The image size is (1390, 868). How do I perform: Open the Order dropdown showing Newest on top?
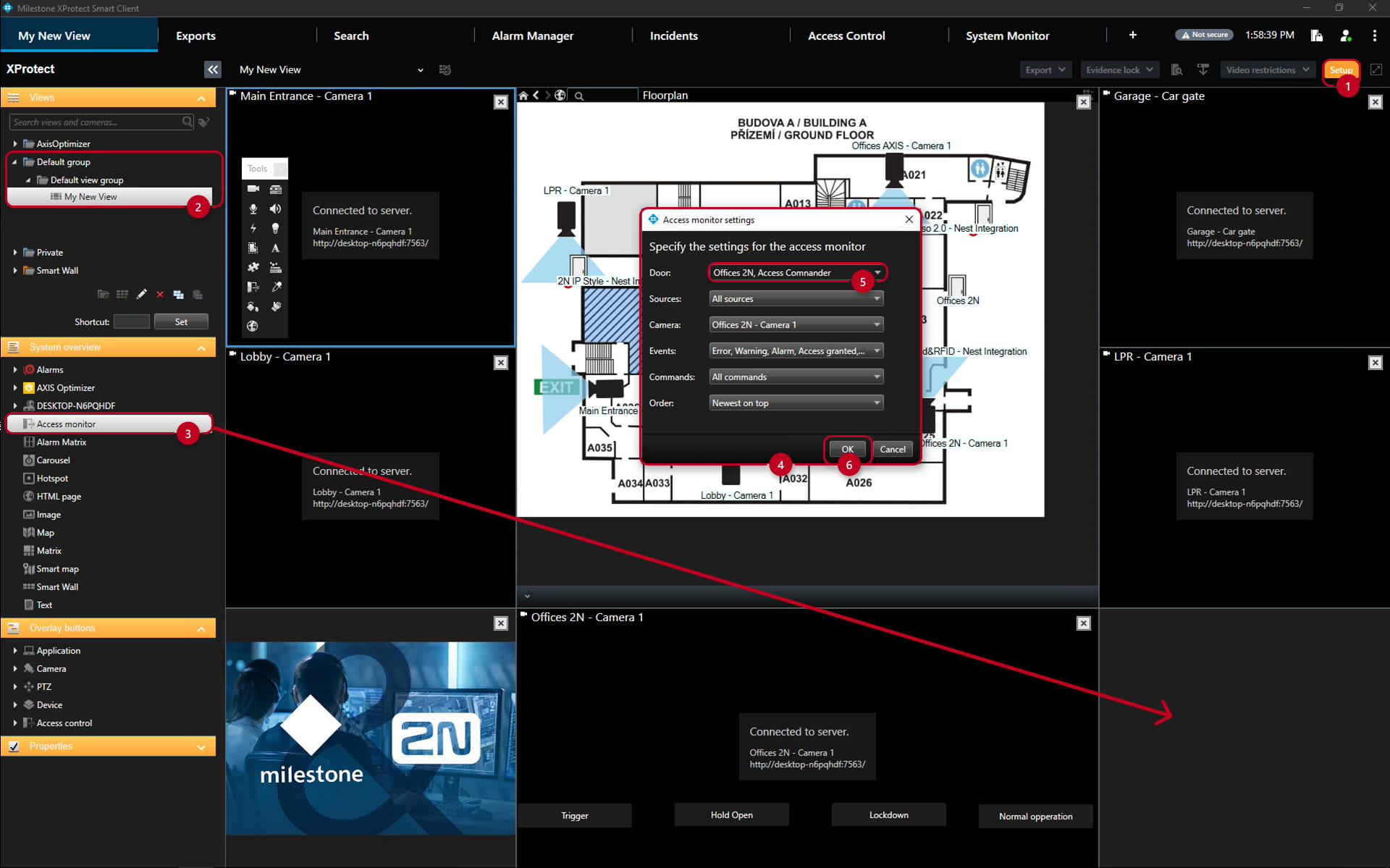pyautogui.click(x=796, y=403)
